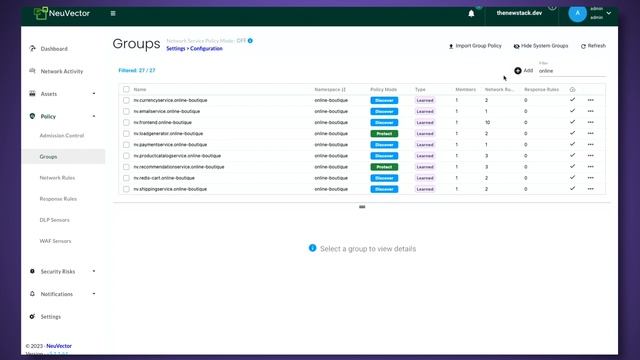Click the Filter input containing online
The width and height of the screenshot is (640, 360).
572,71
